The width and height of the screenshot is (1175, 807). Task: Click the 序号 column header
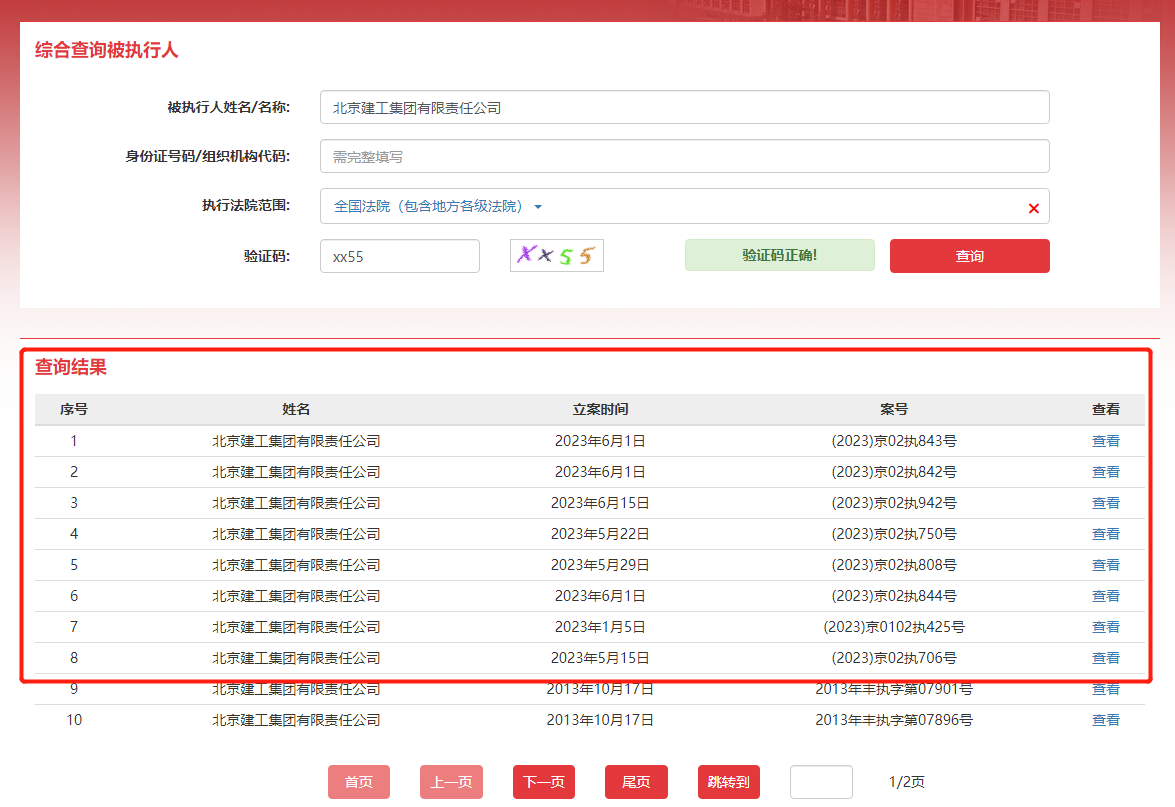[x=73, y=409]
